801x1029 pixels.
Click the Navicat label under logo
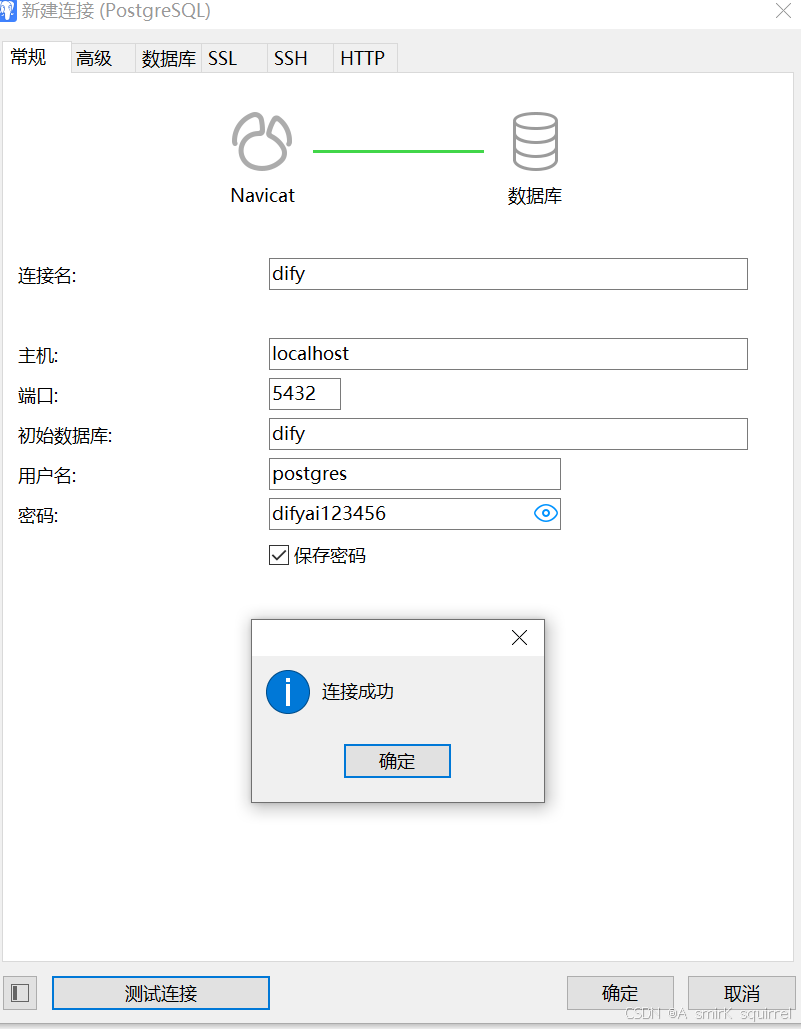[x=262, y=196]
